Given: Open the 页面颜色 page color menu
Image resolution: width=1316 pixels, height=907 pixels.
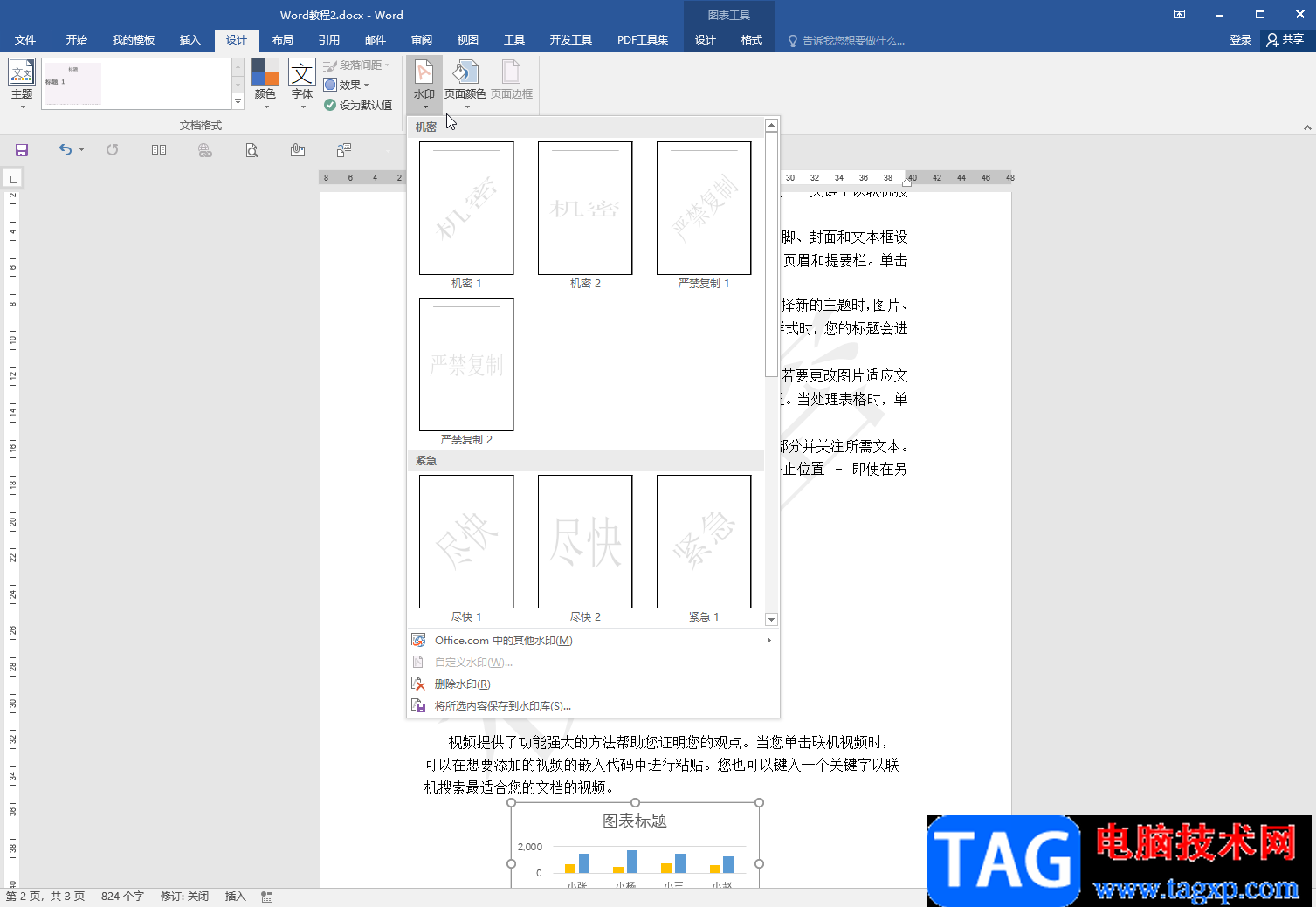Looking at the screenshot, I should [x=465, y=84].
